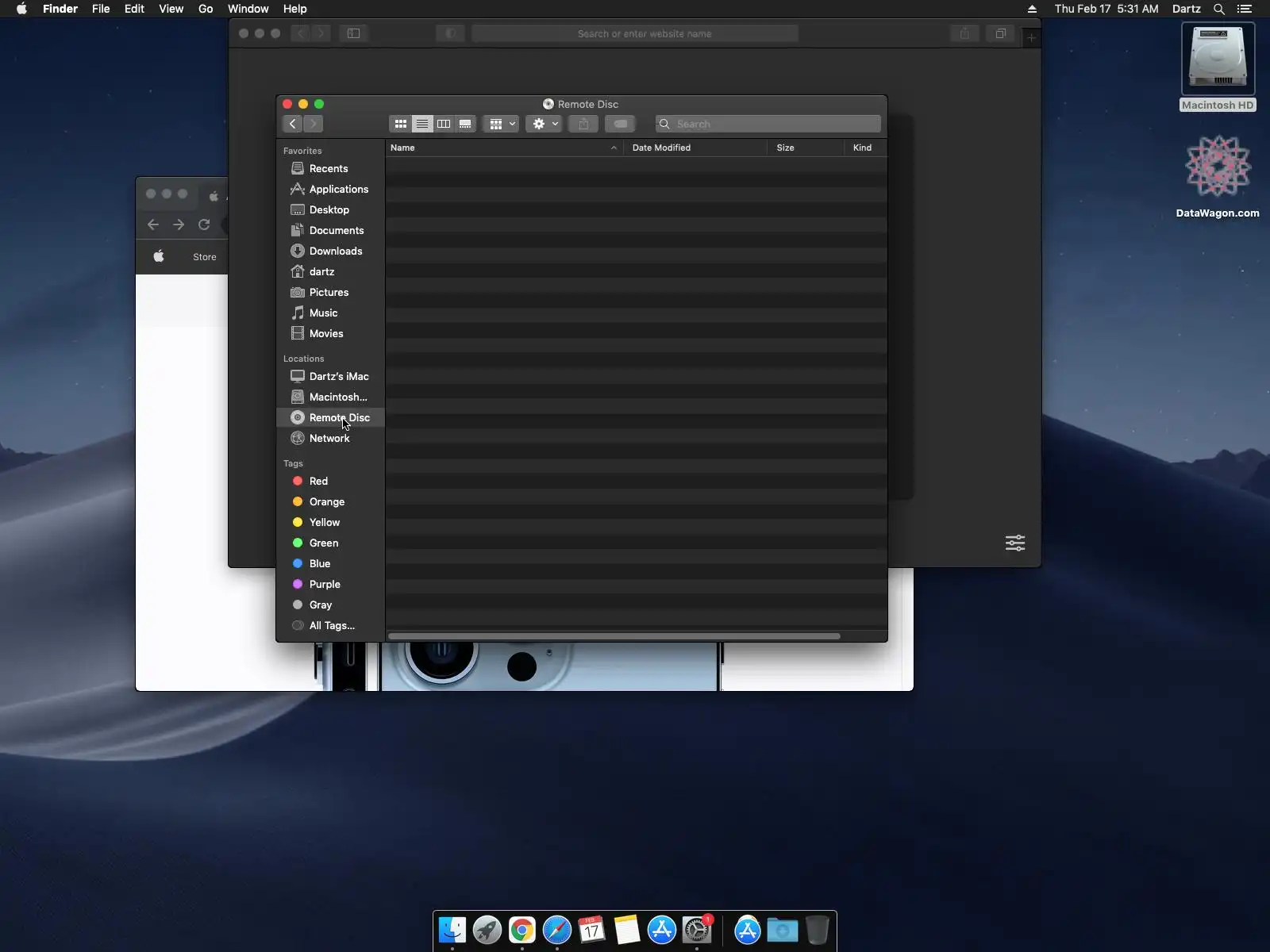Image resolution: width=1270 pixels, height=952 pixels.
Task: Select Macintosh... under Locations in sidebar
Action: pyautogui.click(x=330, y=397)
